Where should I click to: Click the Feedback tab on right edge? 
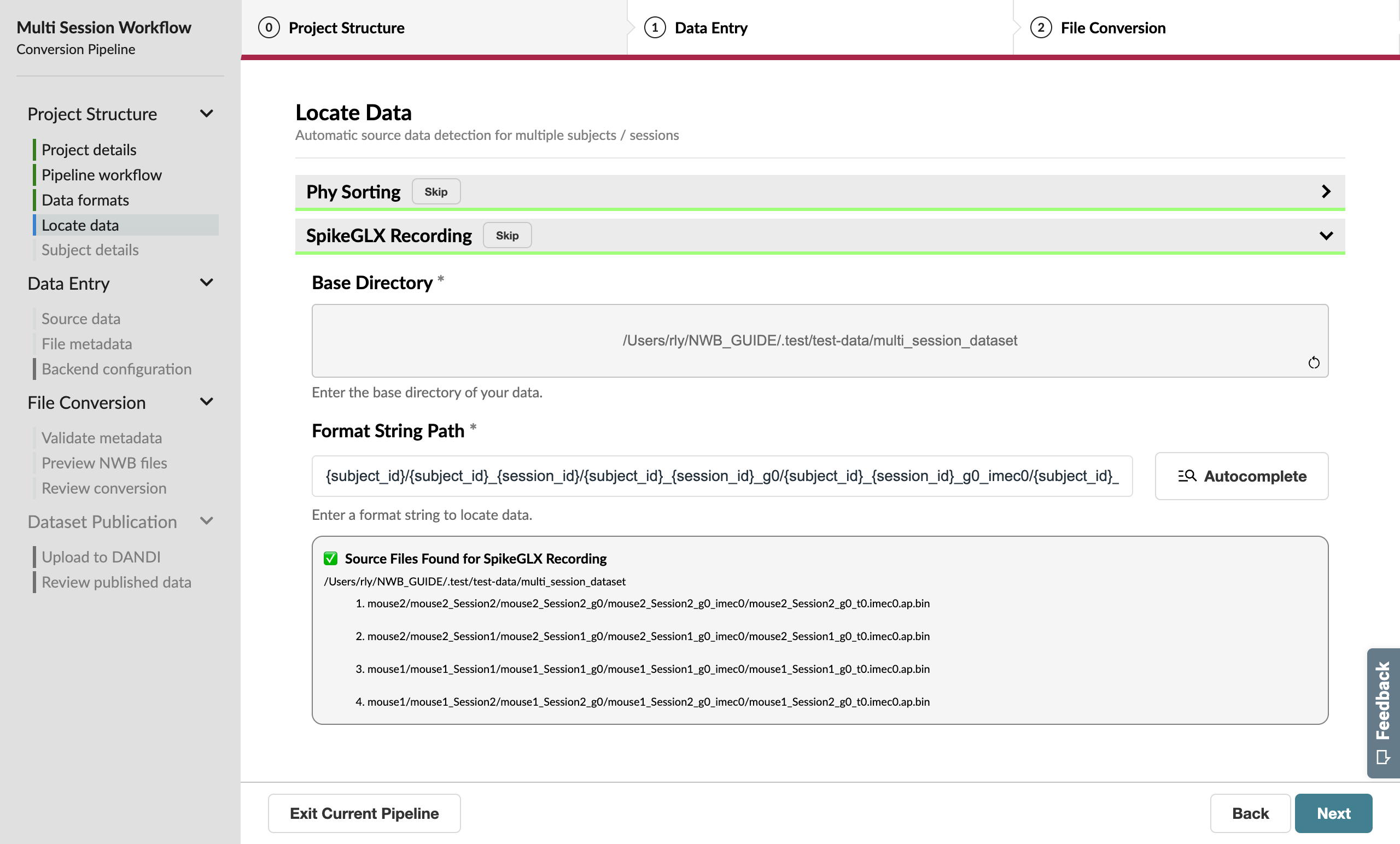pyautogui.click(x=1383, y=713)
